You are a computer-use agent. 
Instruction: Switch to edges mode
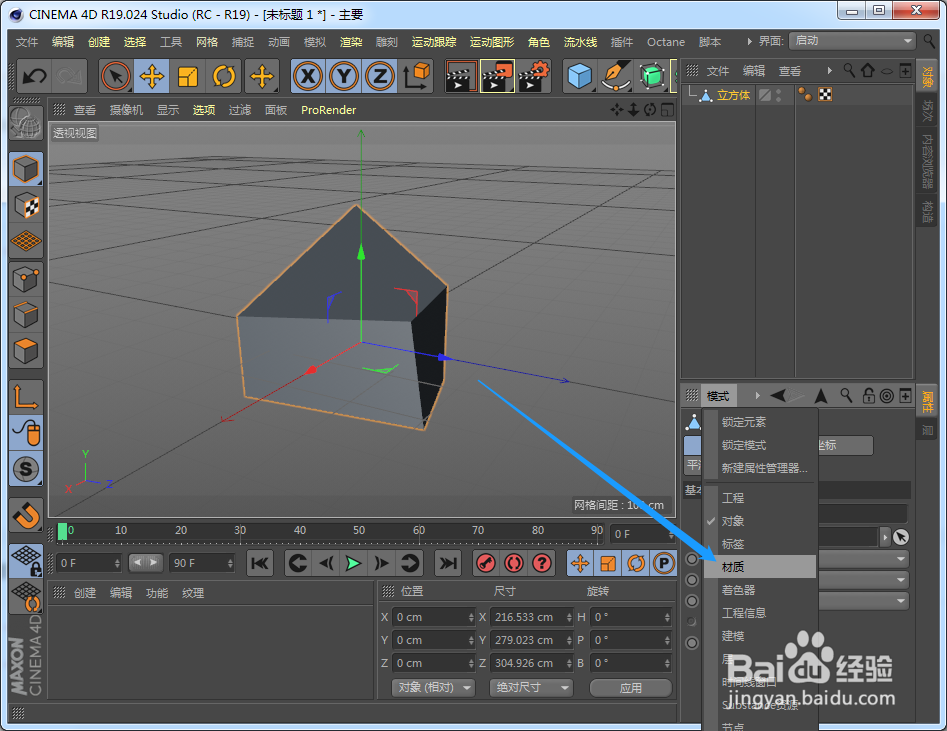coord(26,315)
